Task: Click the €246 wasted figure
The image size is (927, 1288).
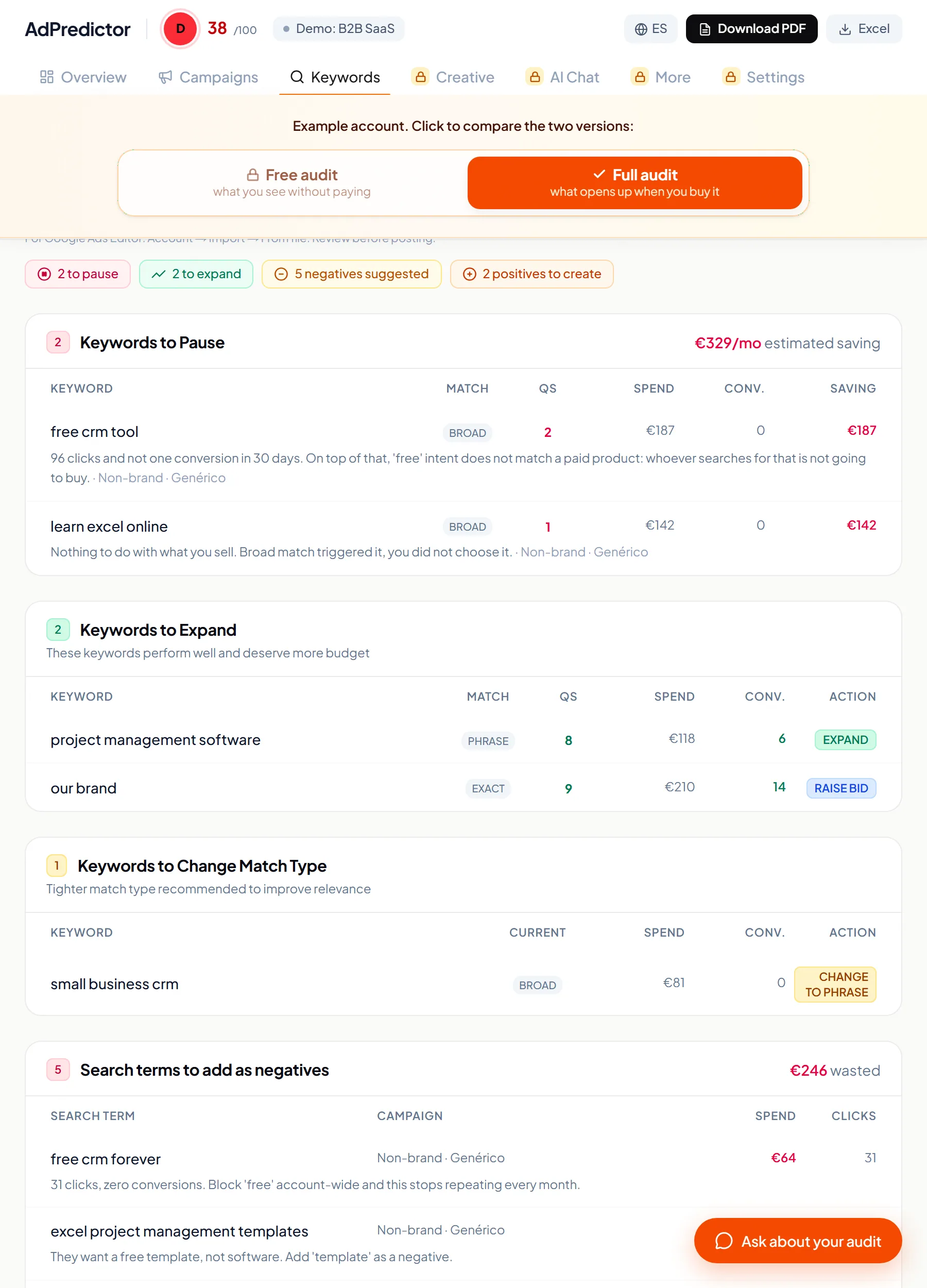Action: tap(834, 1070)
